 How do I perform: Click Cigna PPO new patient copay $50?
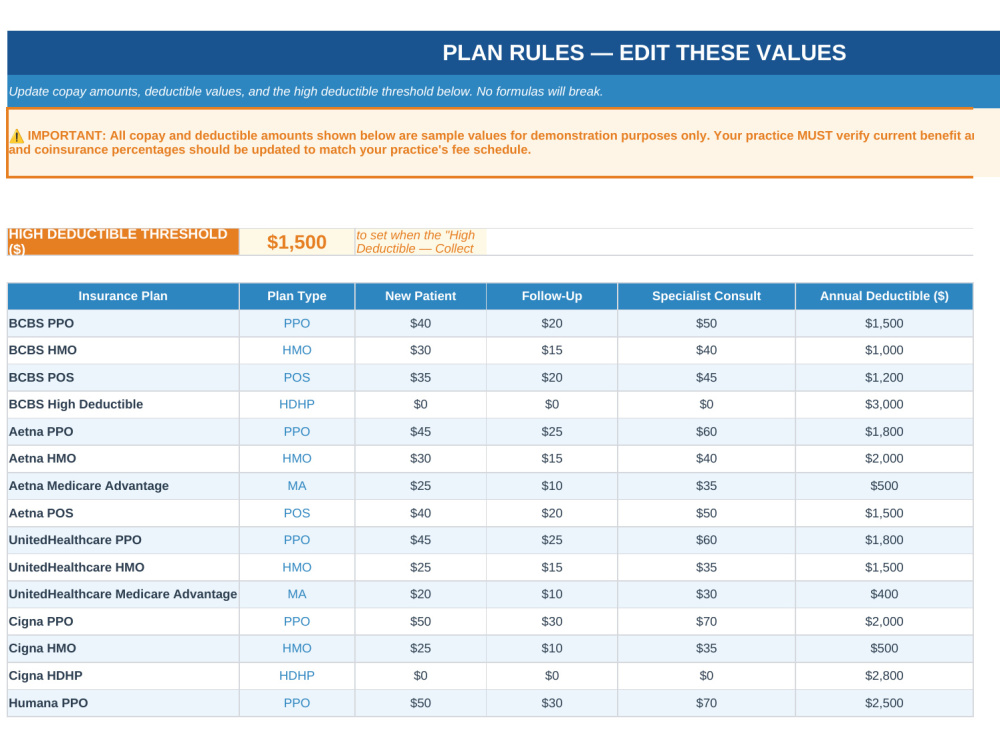click(420, 622)
